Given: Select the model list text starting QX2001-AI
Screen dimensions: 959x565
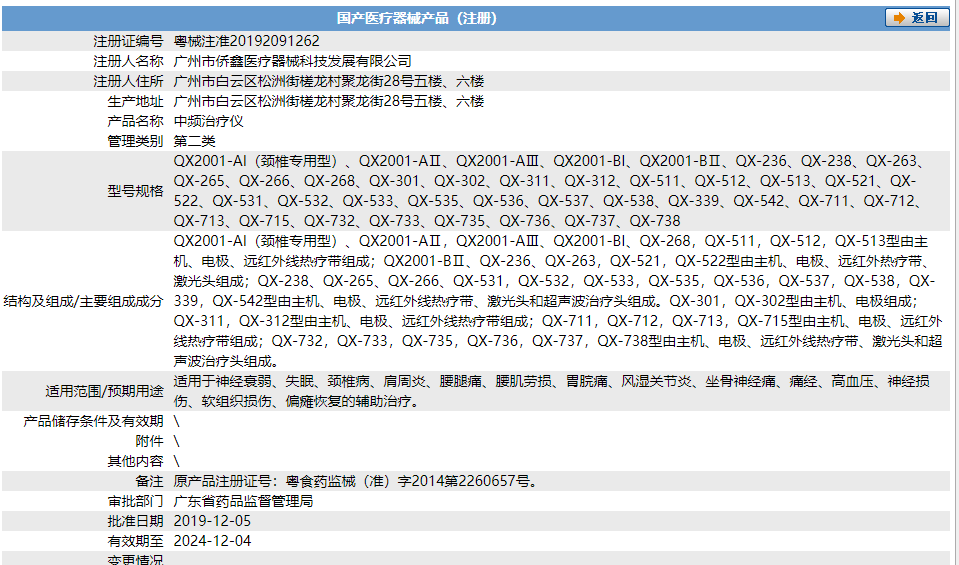Looking at the screenshot, I should (x=549, y=191).
